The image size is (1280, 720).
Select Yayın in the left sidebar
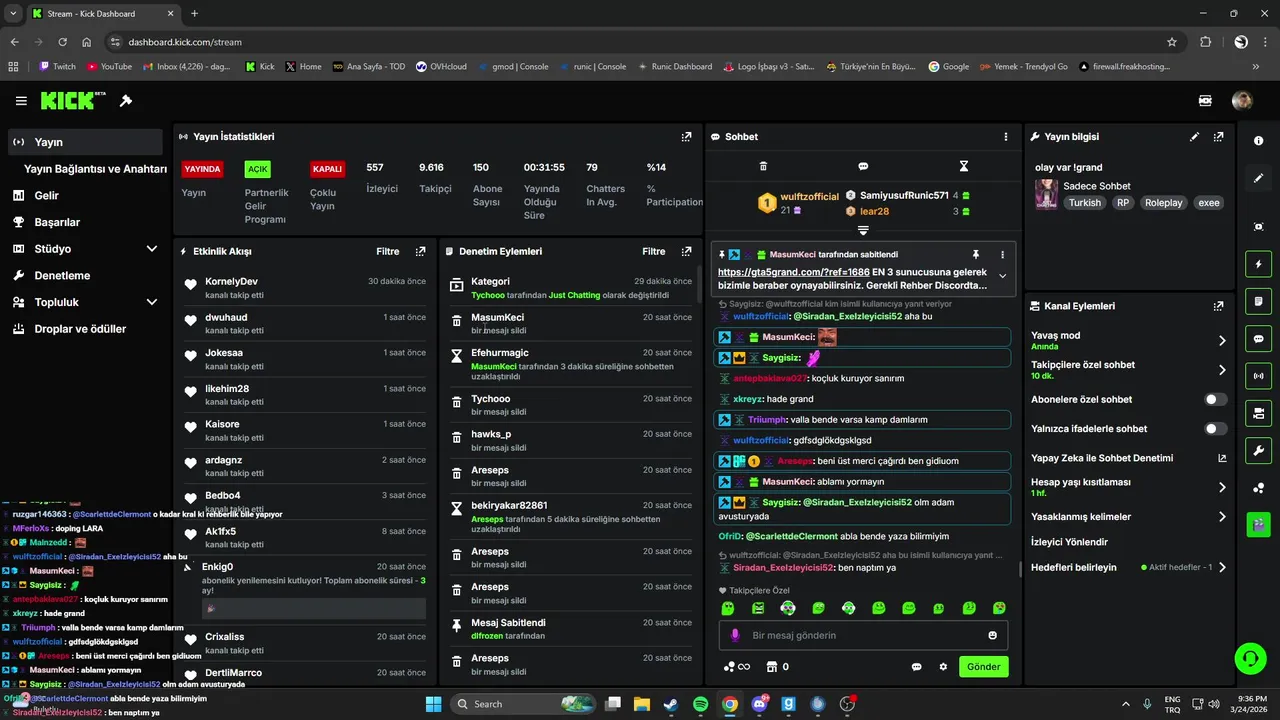click(86, 142)
